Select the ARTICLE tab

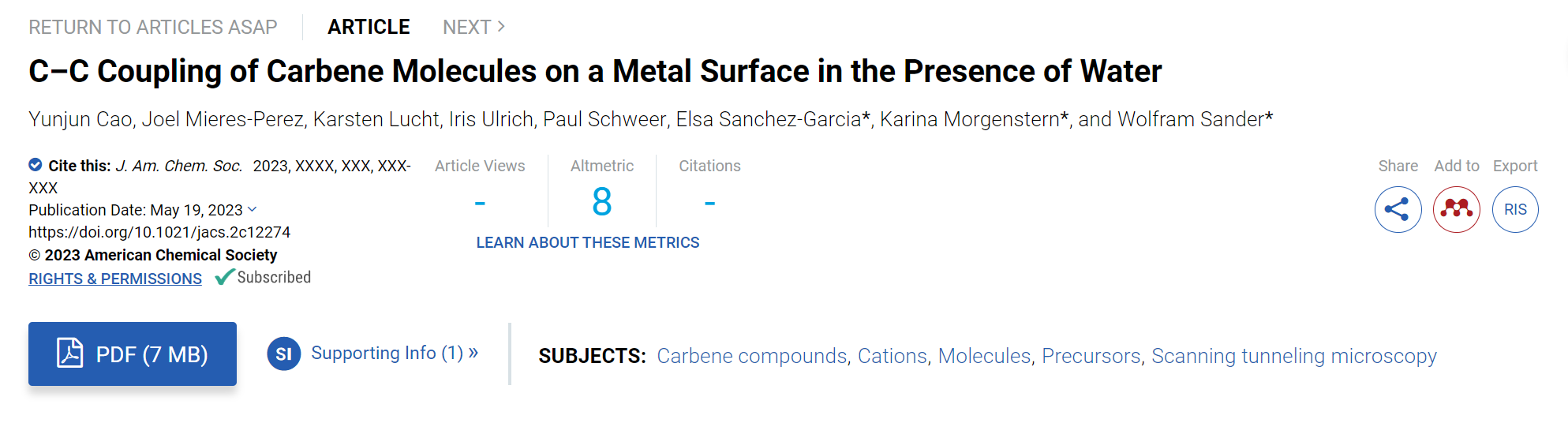pyautogui.click(x=369, y=27)
